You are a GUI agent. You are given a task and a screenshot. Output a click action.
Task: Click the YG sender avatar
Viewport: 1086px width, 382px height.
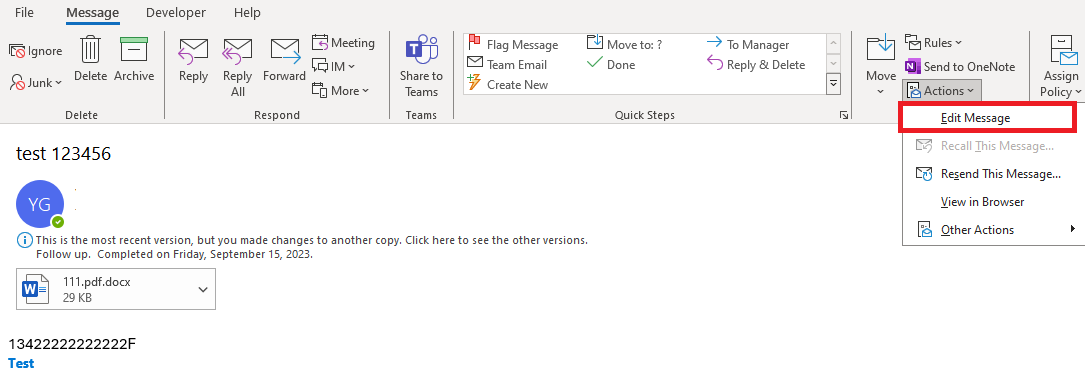(x=40, y=204)
